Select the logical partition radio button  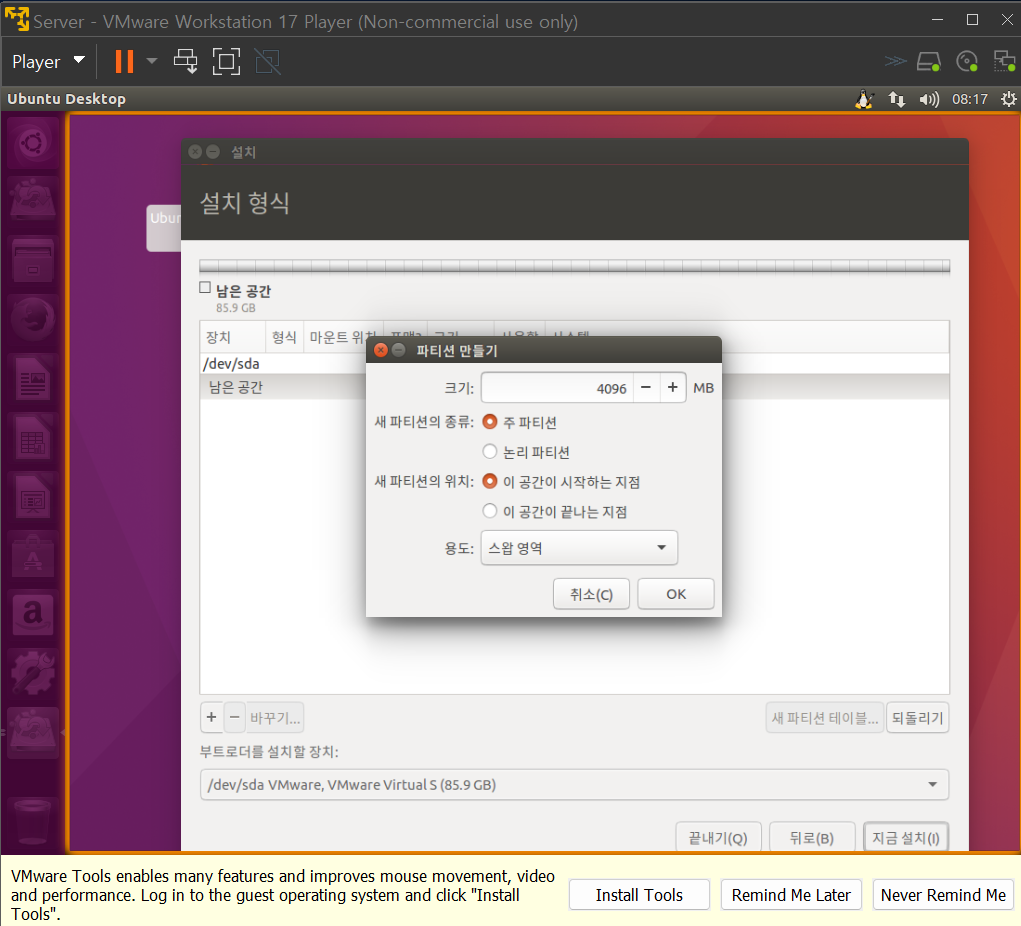tap(490, 451)
